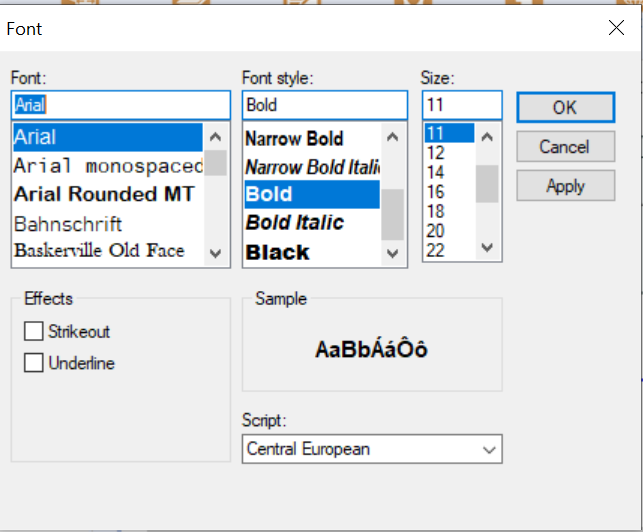This screenshot has height=532, width=643.
Task: Open the Script dropdown menu
Action: [372, 449]
